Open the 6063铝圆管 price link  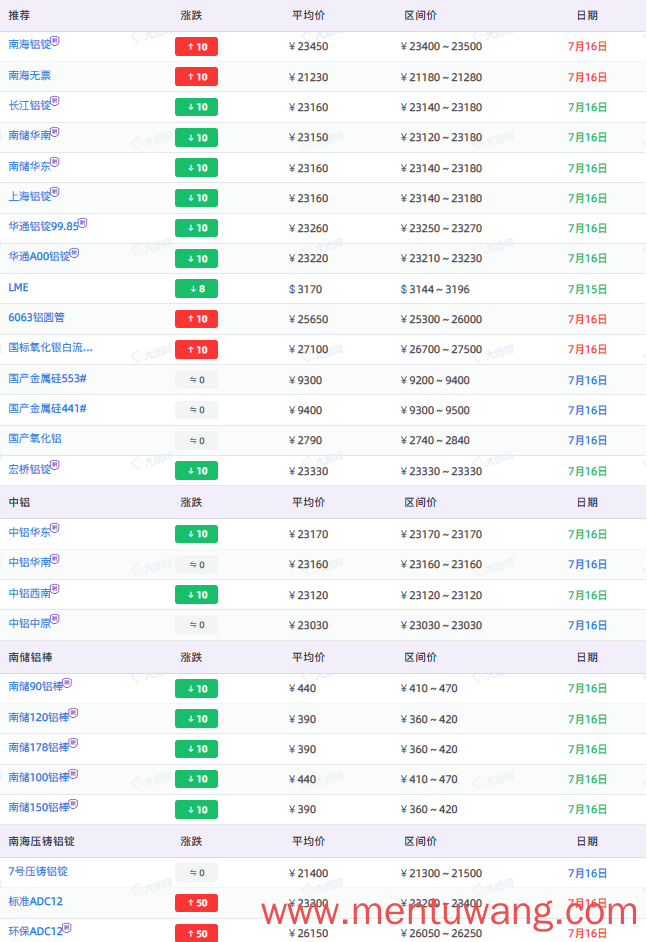(37, 318)
